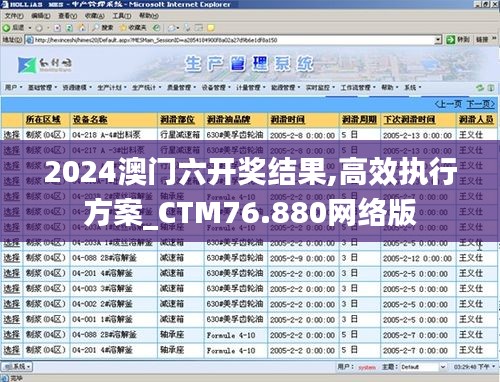This screenshot has width=500, height=382.
Task: Open the 帮助(H) browser menu
Action: click(x=148, y=16)
